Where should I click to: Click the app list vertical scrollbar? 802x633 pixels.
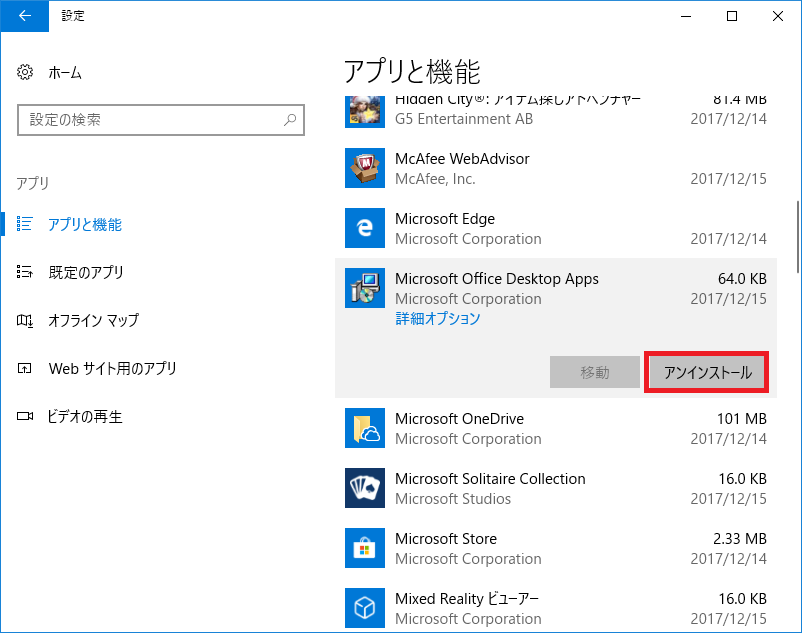798,237
